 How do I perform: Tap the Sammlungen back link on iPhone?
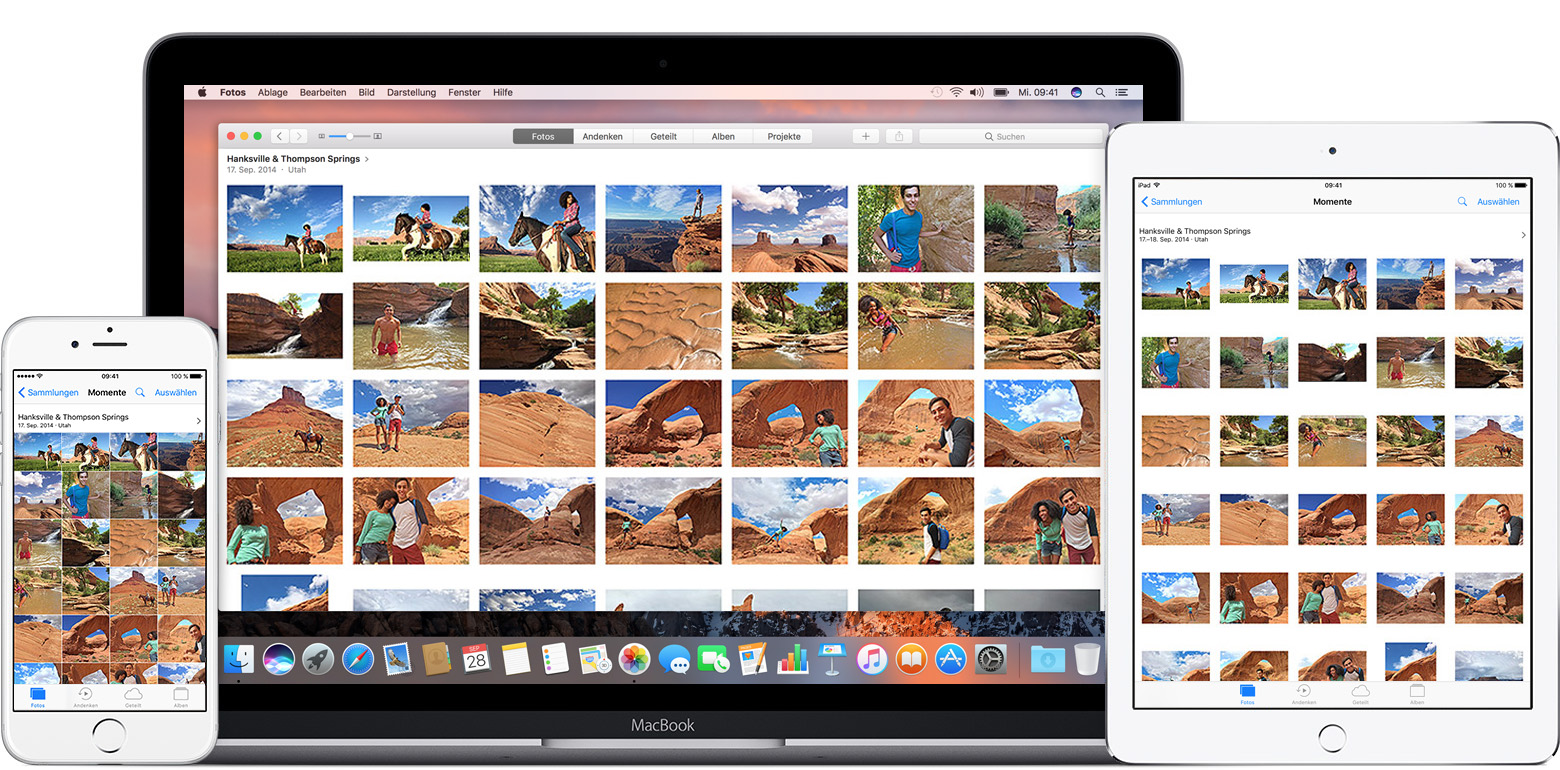pos(49,393)
